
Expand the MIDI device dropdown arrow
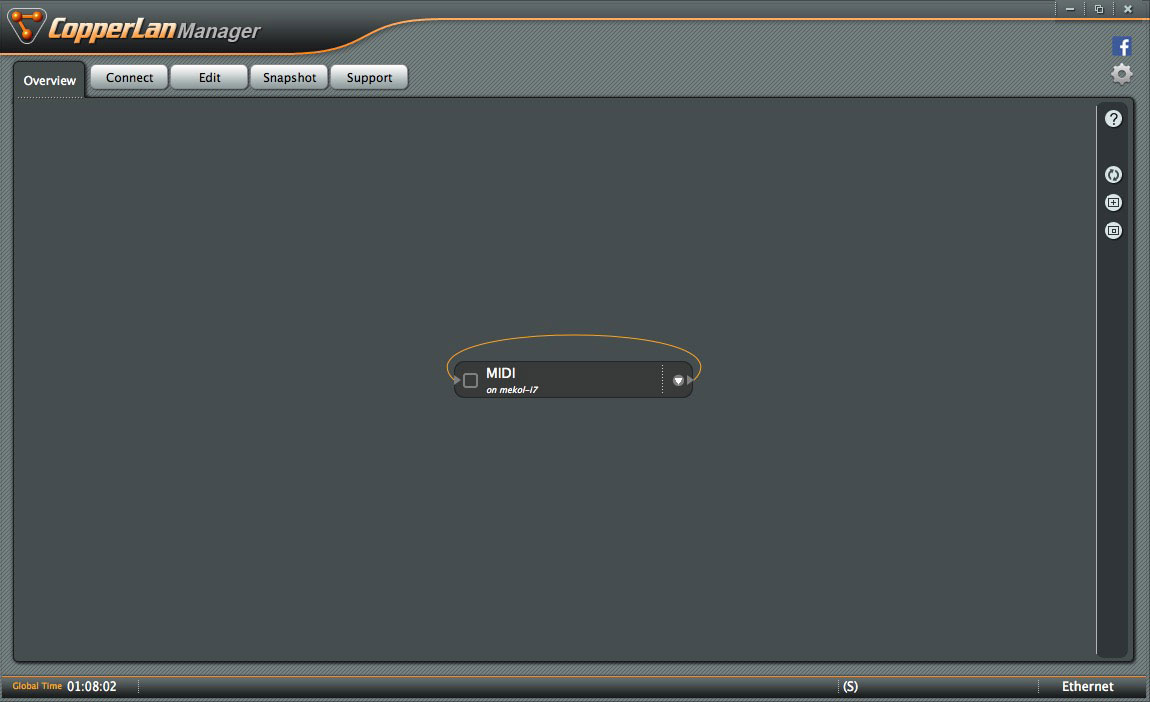(x=678, y=380)
